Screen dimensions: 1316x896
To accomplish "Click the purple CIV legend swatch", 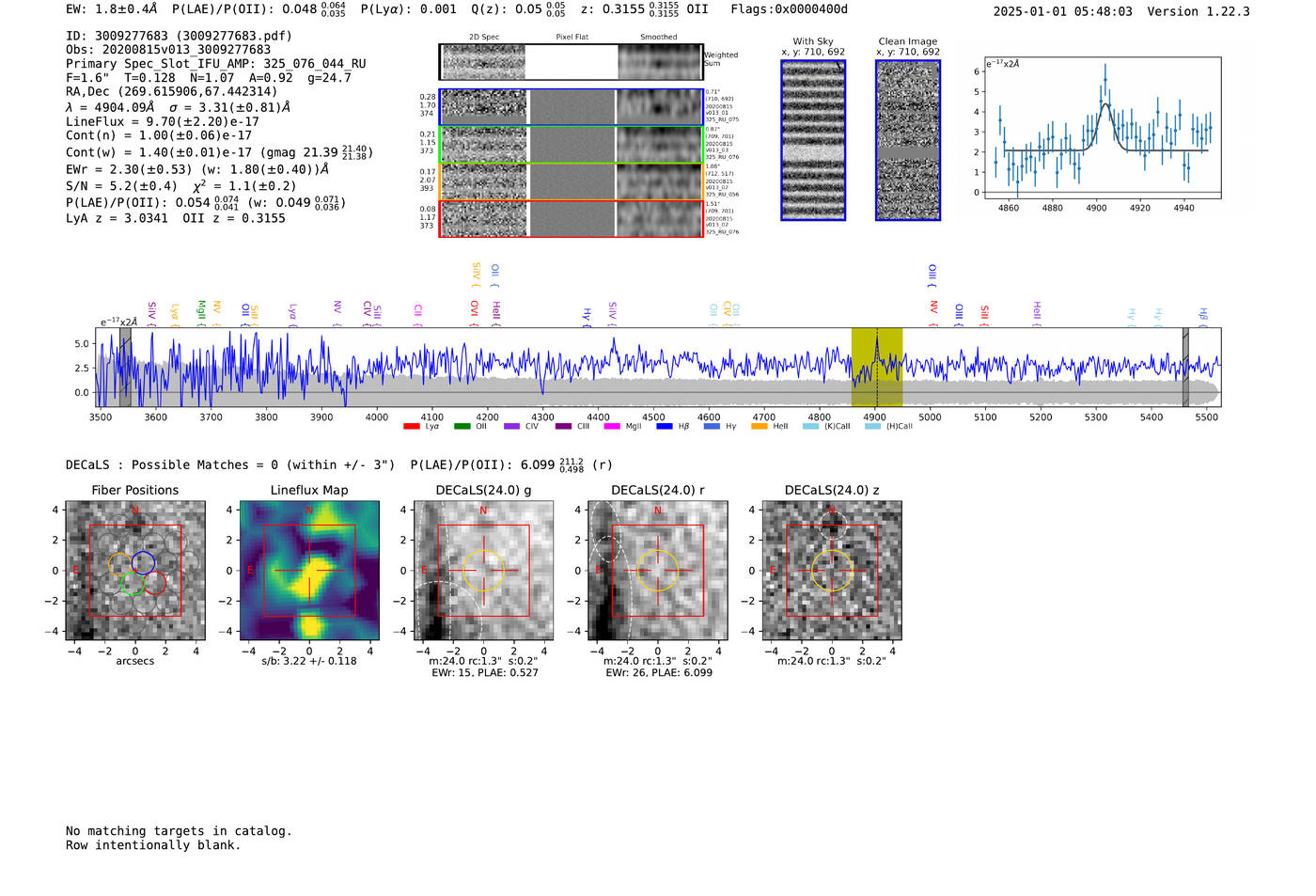I will [511, 426].
